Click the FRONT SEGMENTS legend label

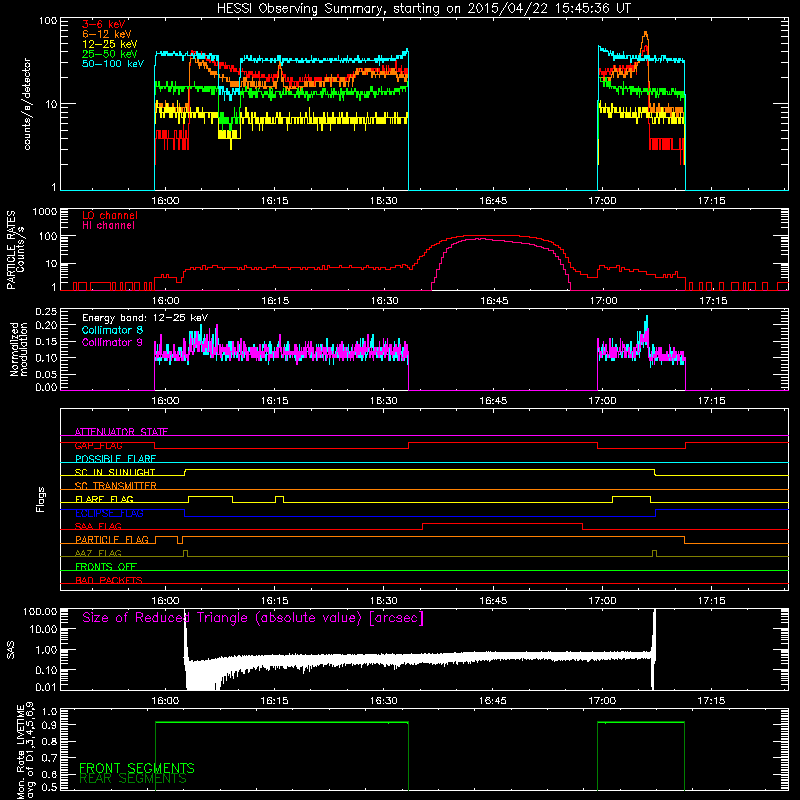pyautogui.click(x=137, y=768)
